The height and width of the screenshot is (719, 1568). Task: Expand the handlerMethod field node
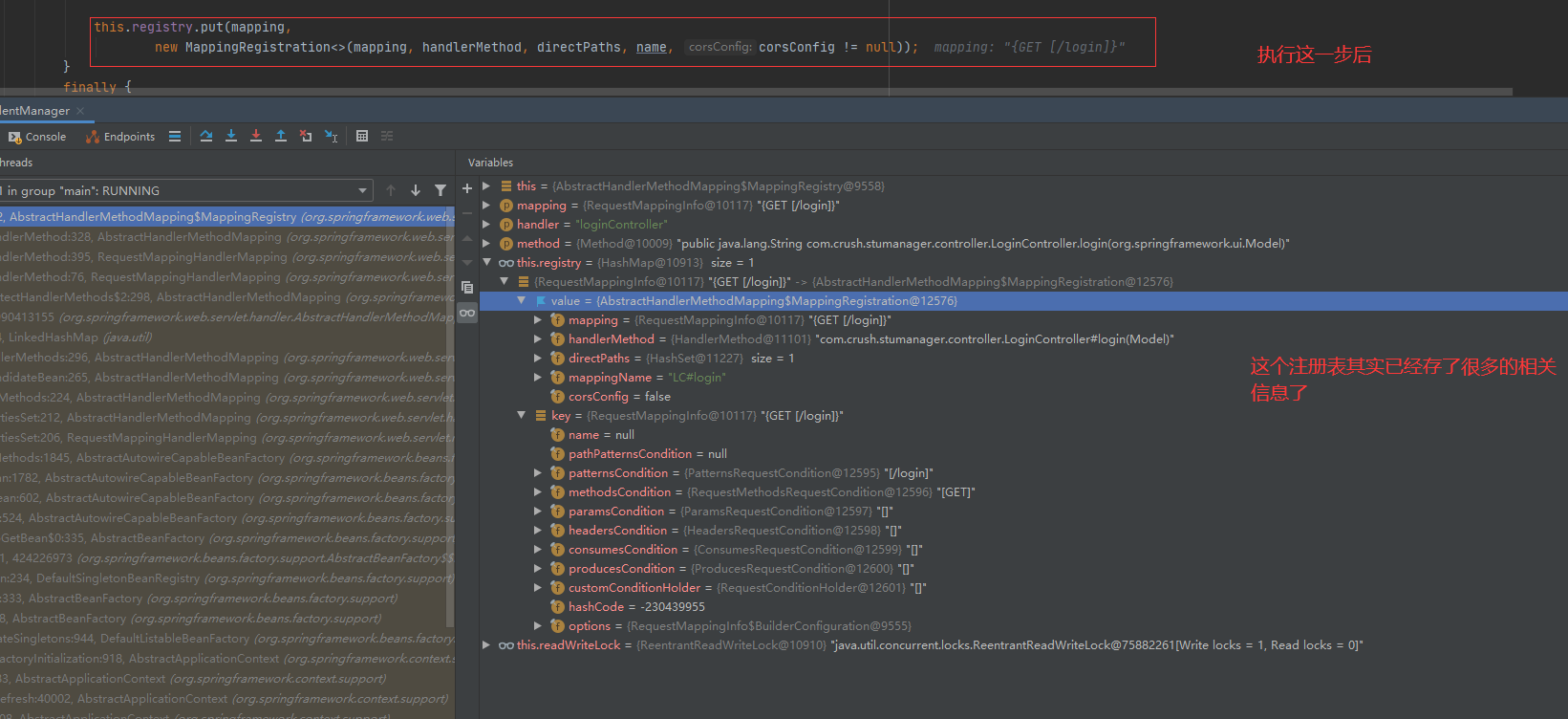538,338
